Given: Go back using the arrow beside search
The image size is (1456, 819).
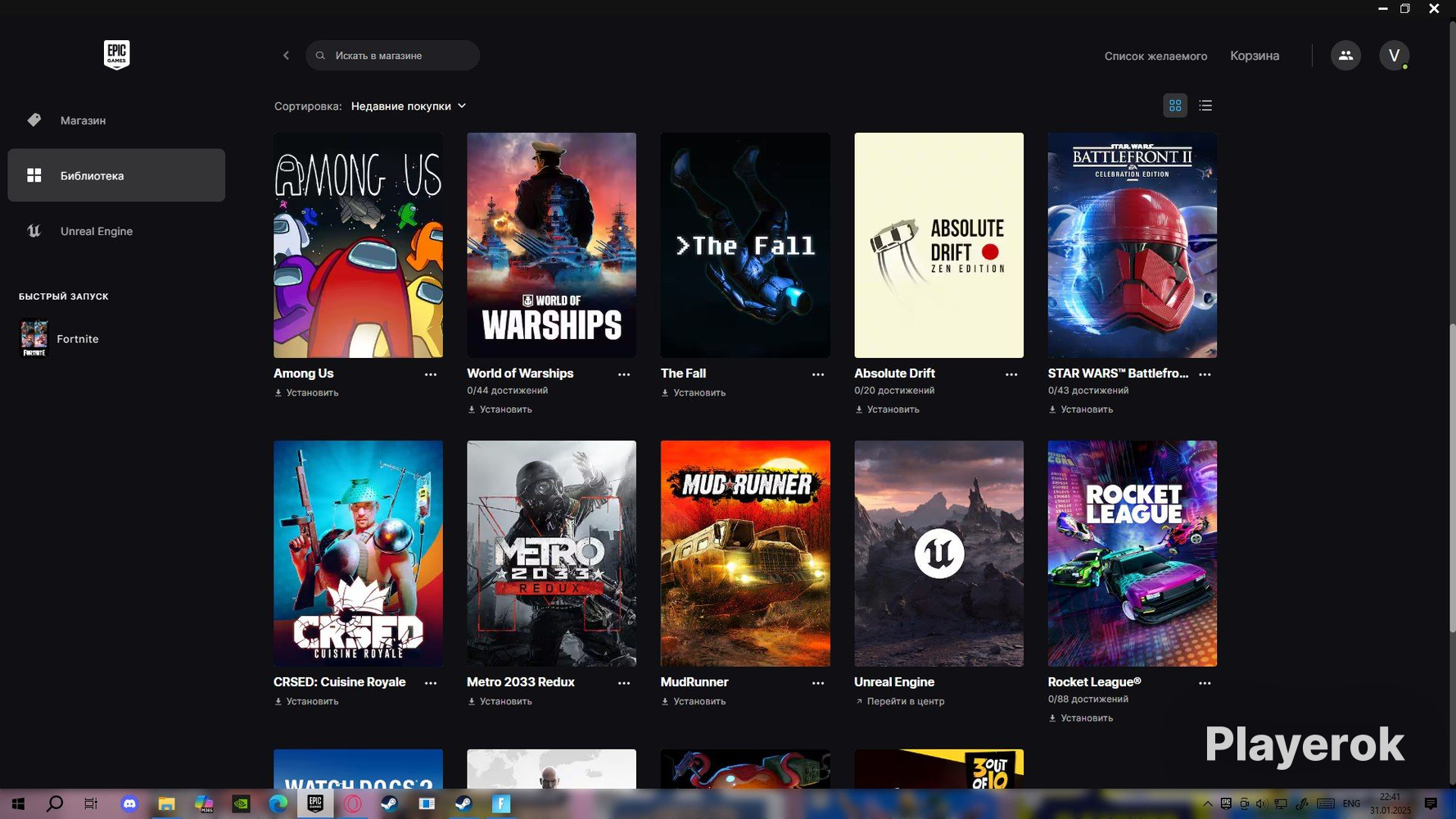Looking at the screenshot, I should point(286,56).
